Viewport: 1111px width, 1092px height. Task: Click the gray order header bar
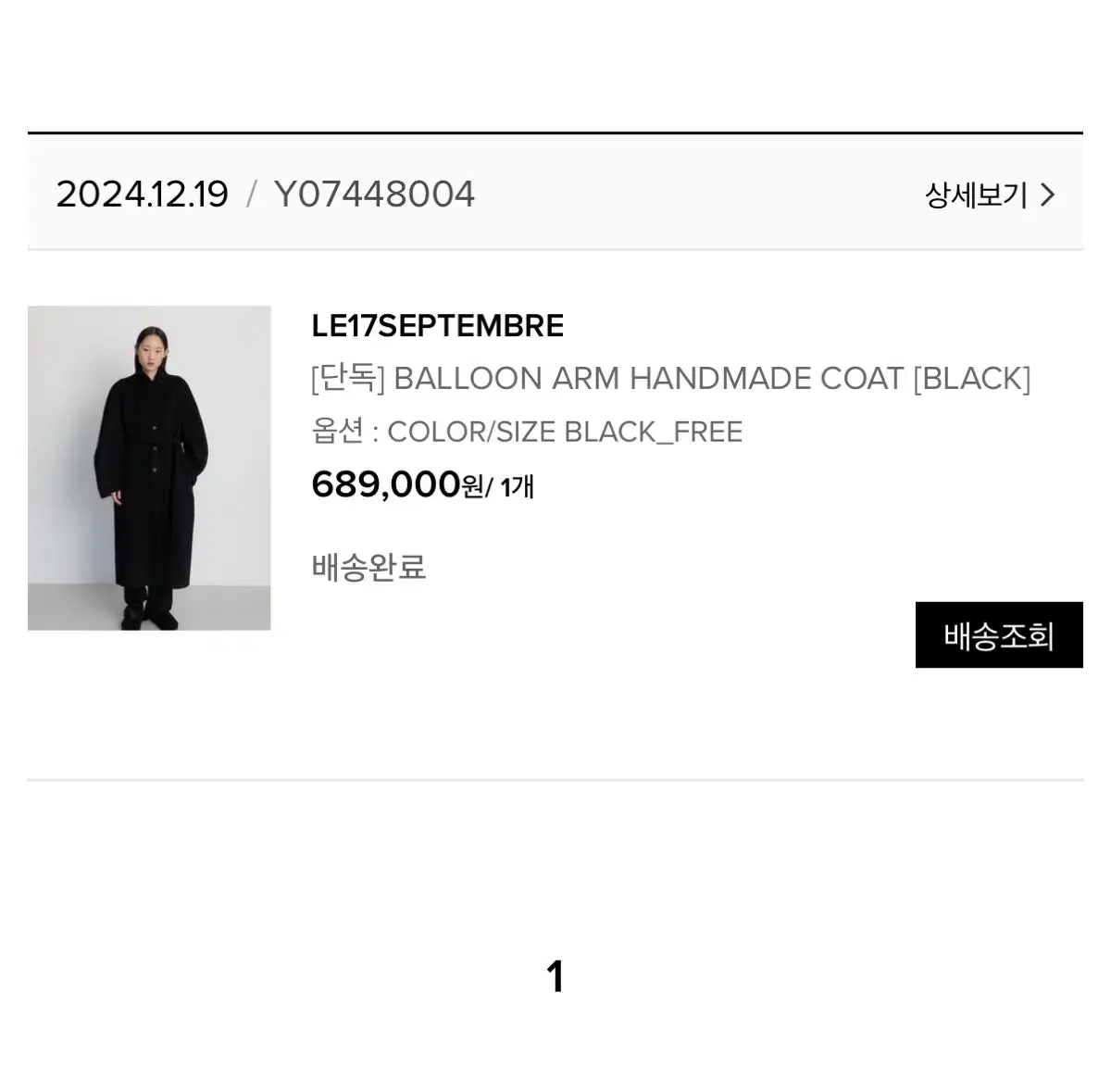(x=555, y=193)
